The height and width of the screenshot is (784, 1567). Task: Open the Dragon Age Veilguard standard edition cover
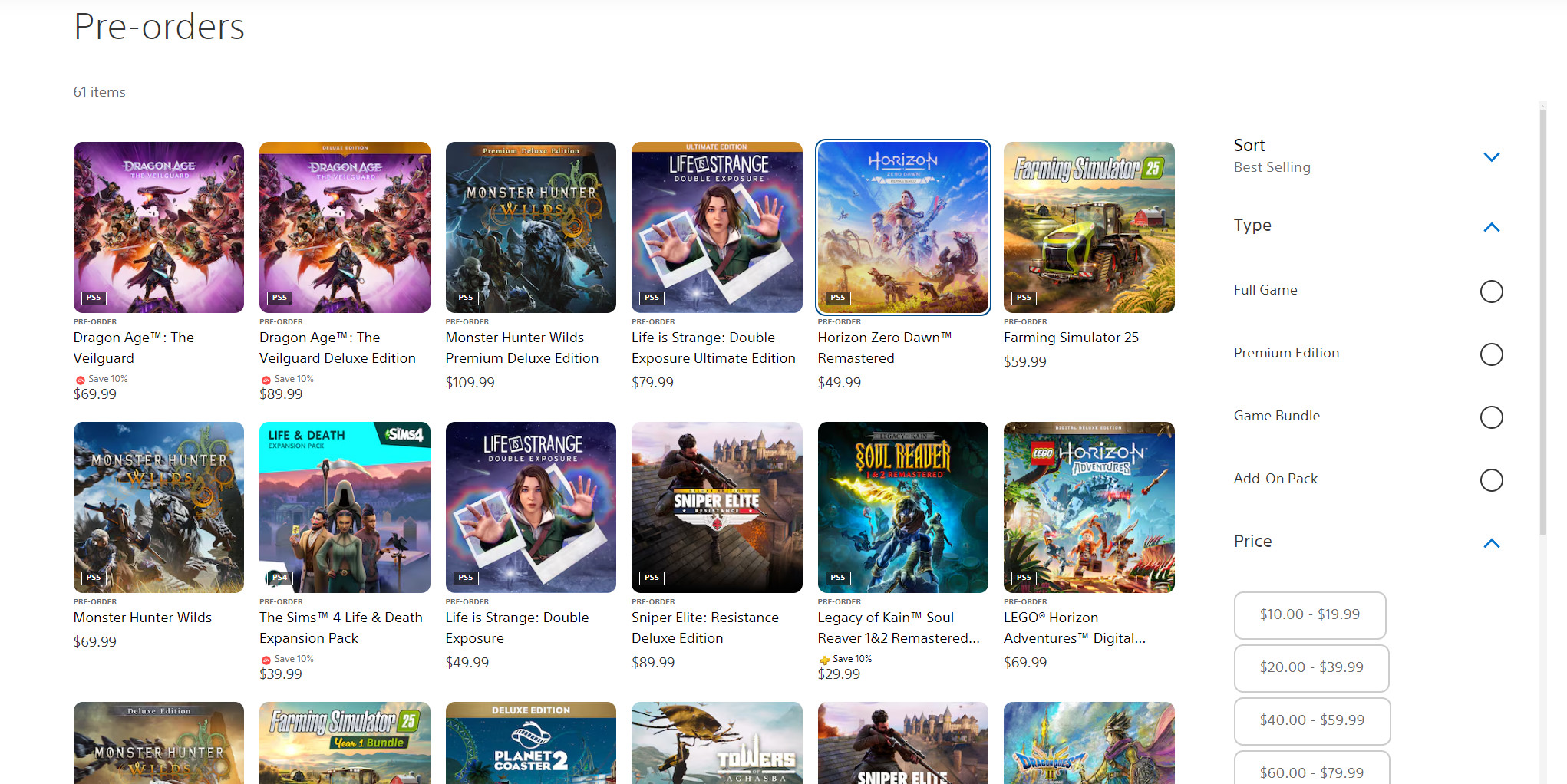click(159, 227)
